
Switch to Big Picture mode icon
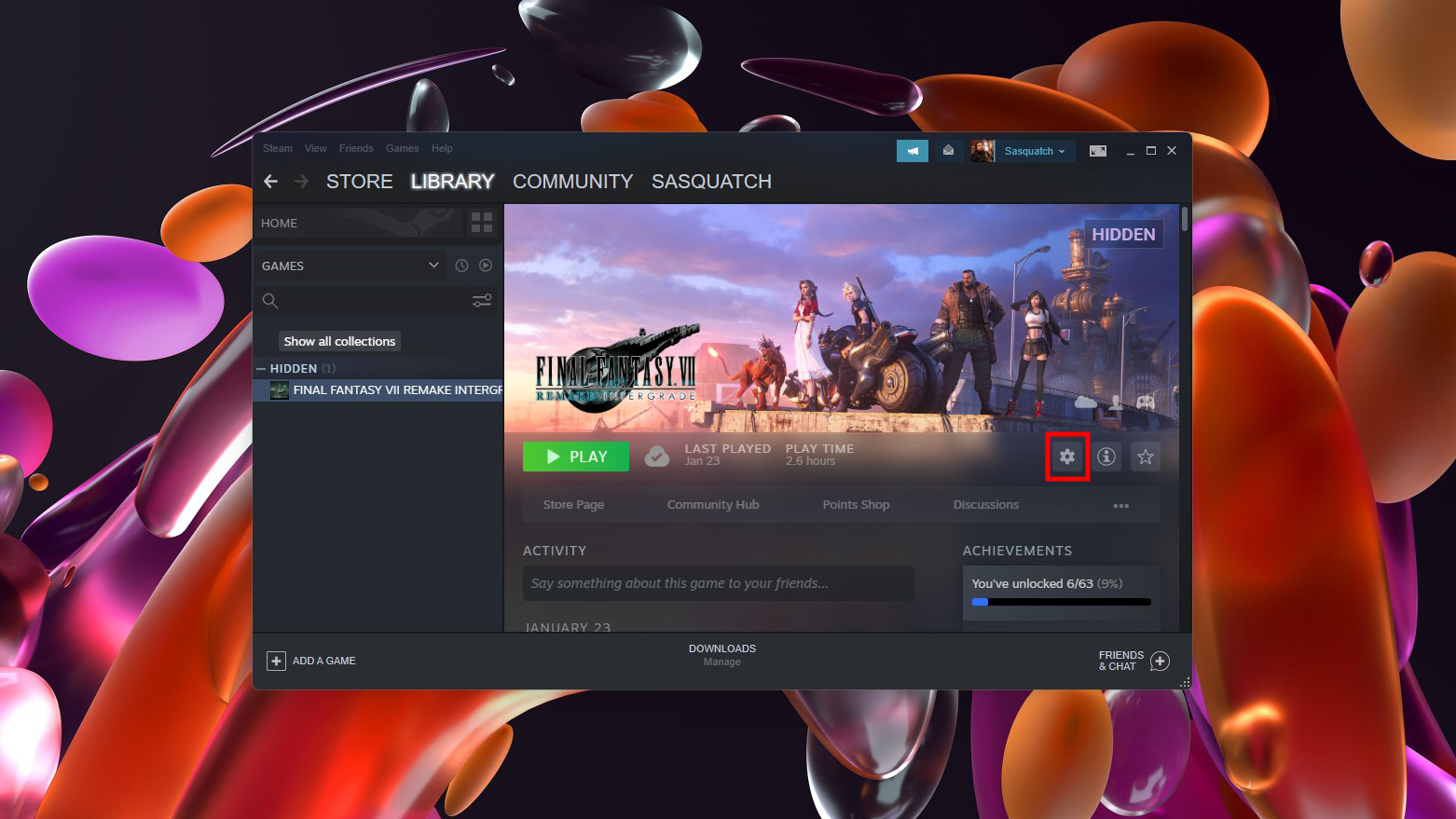[x=1098, y=151]
